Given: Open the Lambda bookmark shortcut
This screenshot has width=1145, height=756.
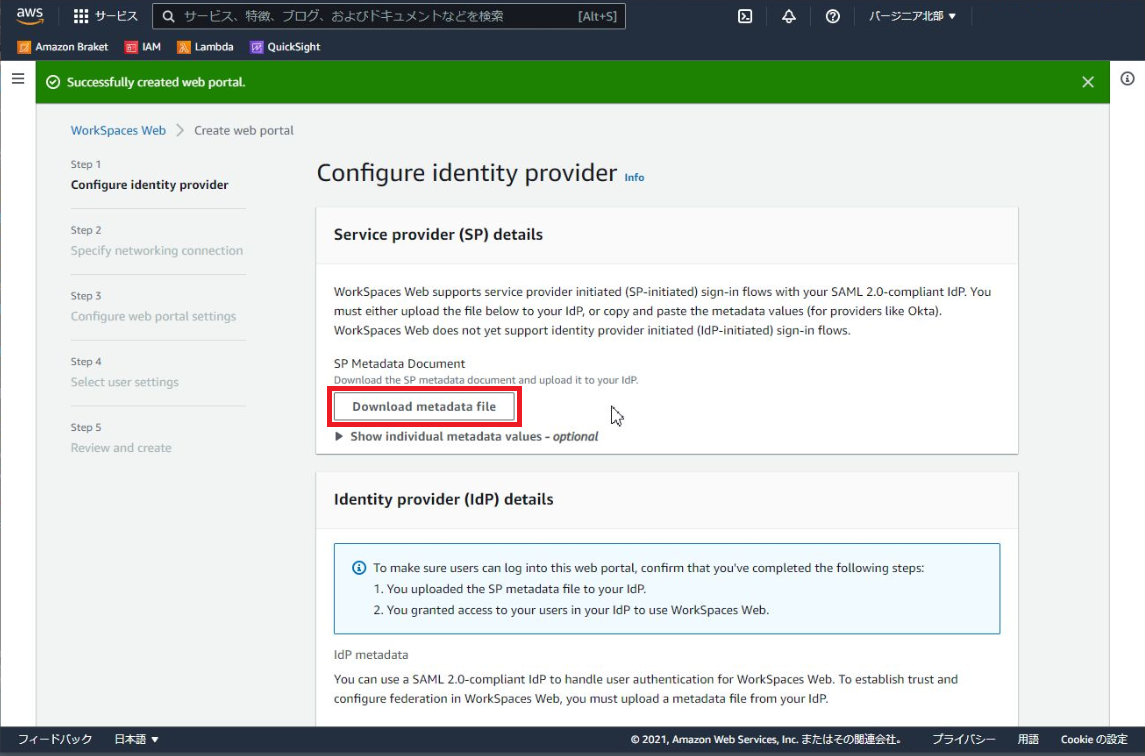Looking at the screenshot, I should (x=205, y=47).
